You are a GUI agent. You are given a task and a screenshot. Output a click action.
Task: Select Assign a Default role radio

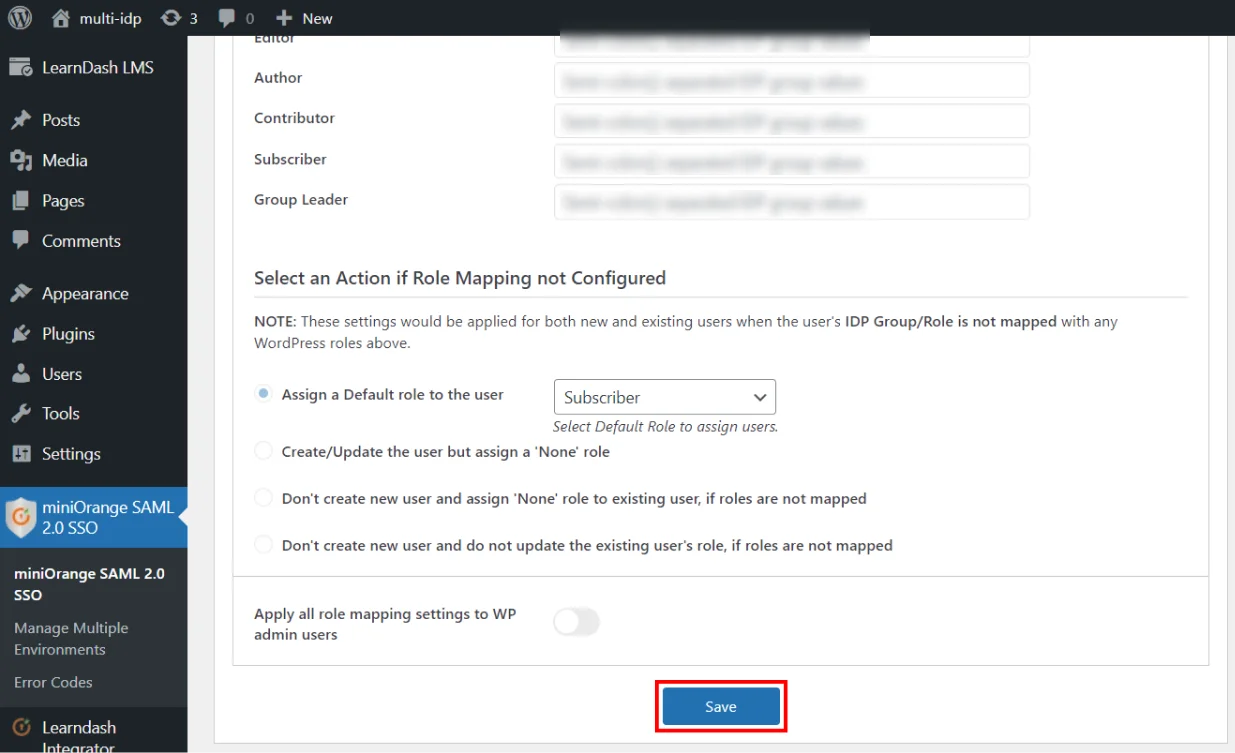(263, 394)
